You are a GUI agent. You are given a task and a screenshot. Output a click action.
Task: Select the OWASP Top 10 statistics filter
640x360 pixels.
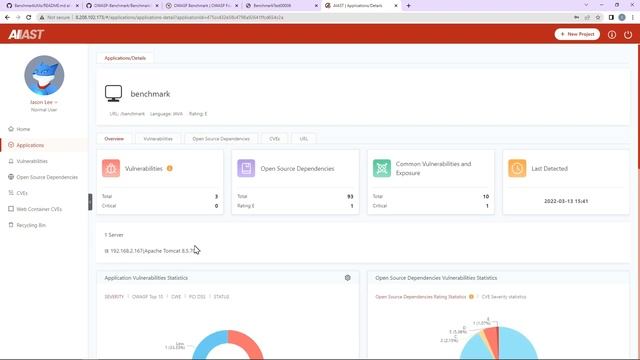click(x=147, y=297)
